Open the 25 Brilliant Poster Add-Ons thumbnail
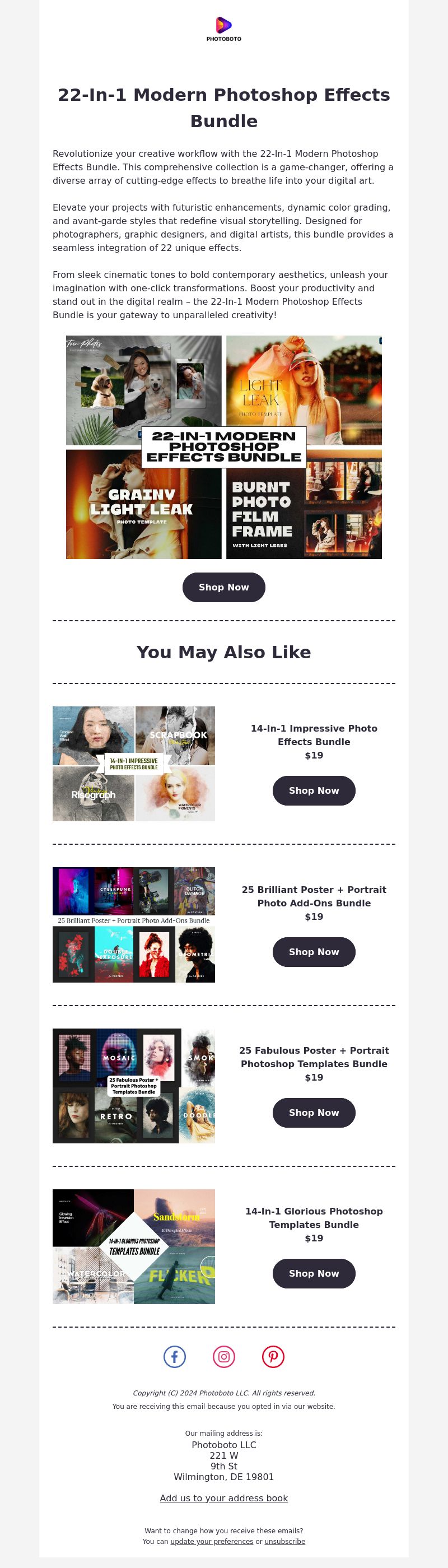This screenshot has height=1568, width=448. [x=134, y=924]
